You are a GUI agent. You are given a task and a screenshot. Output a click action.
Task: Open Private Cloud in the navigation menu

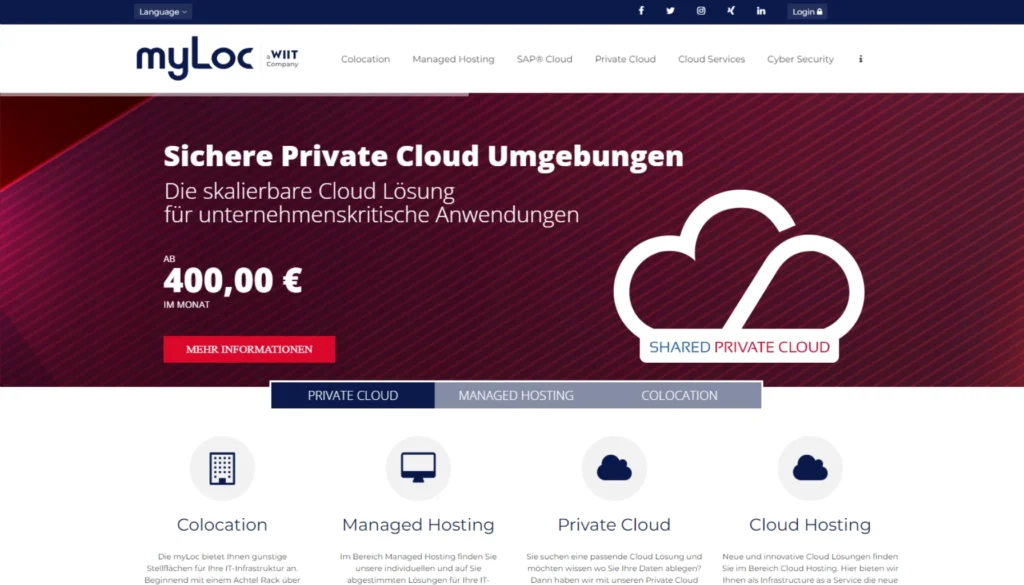click(625, 59)
